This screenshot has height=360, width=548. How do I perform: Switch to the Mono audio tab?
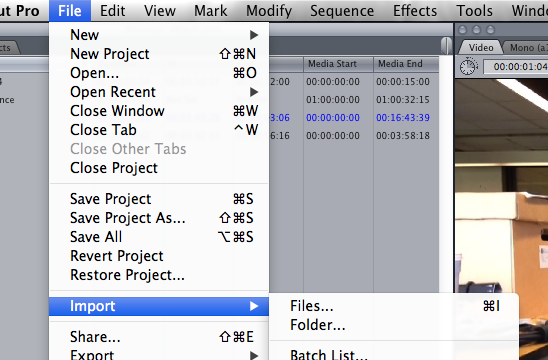527,48
